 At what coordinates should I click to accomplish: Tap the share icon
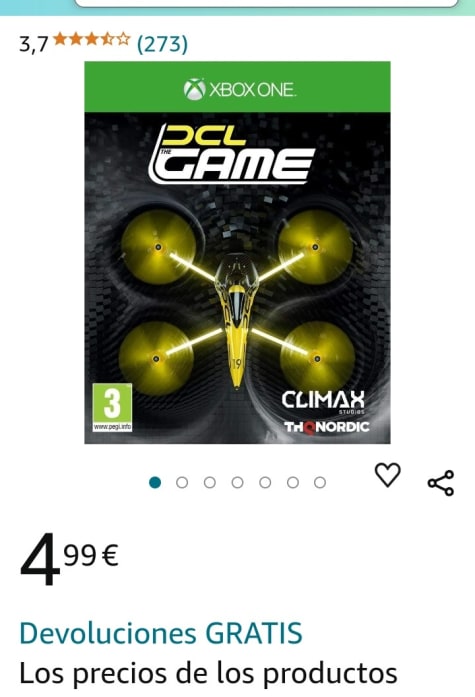(441, 483)
